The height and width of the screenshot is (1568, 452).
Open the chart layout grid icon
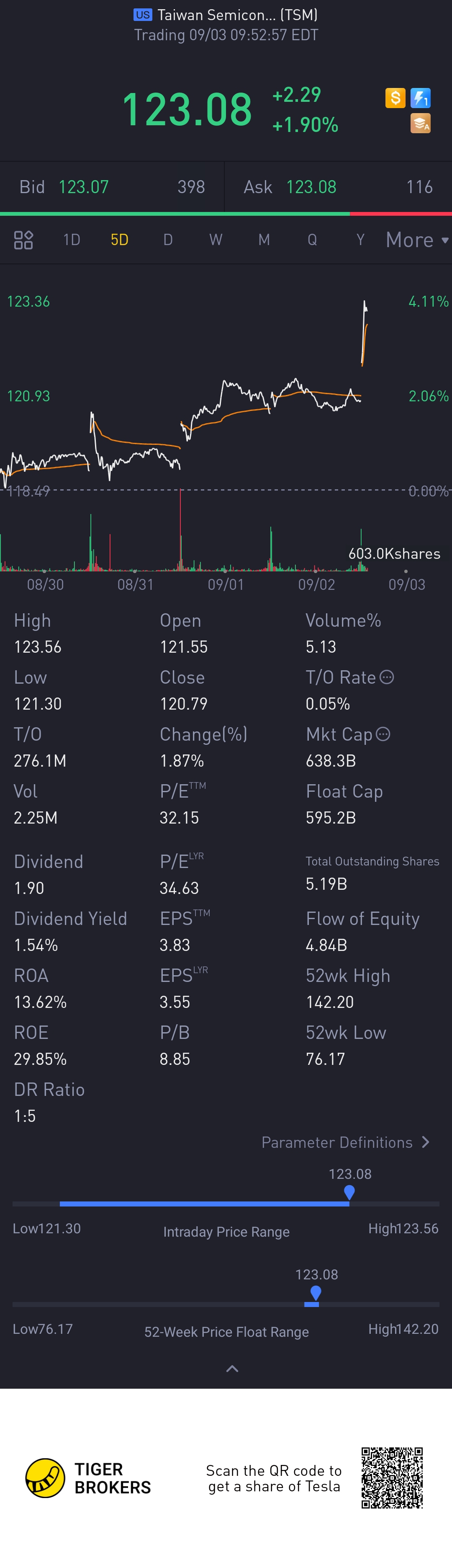coord(23,240)
